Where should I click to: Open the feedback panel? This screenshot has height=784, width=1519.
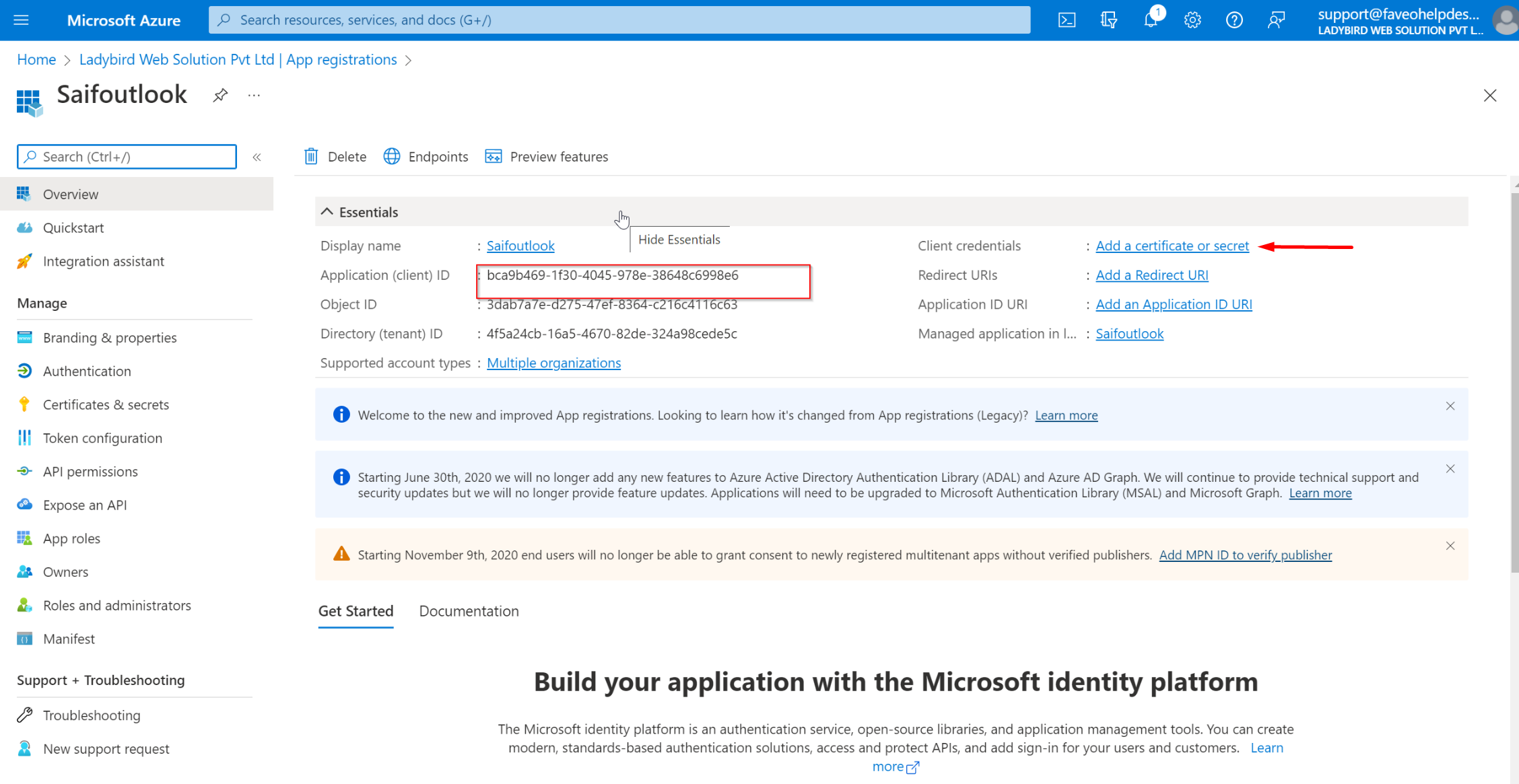point(1276,20)
